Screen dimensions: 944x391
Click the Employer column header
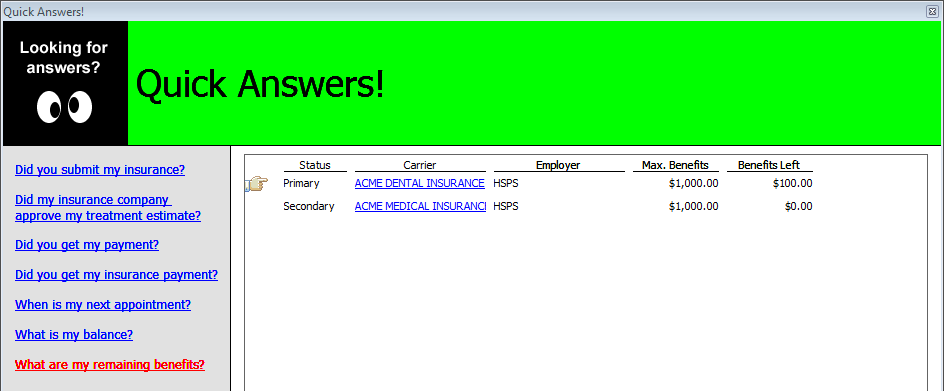[558, 165]
